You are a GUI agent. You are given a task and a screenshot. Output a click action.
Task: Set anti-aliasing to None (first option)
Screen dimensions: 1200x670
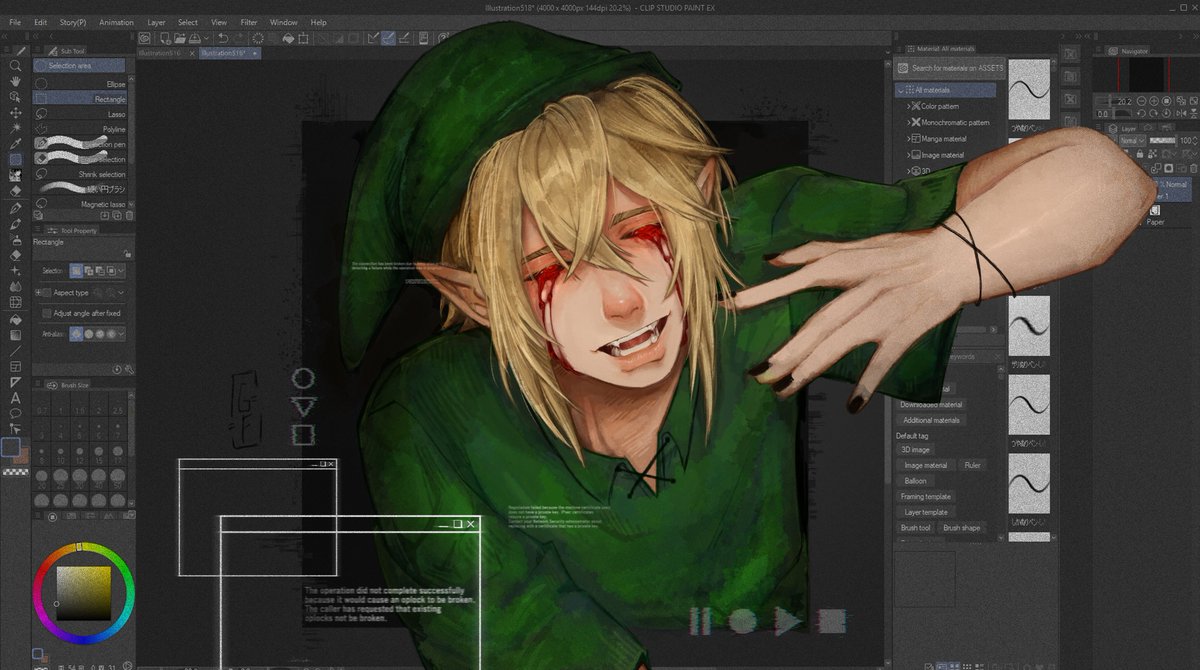[76, 334]
